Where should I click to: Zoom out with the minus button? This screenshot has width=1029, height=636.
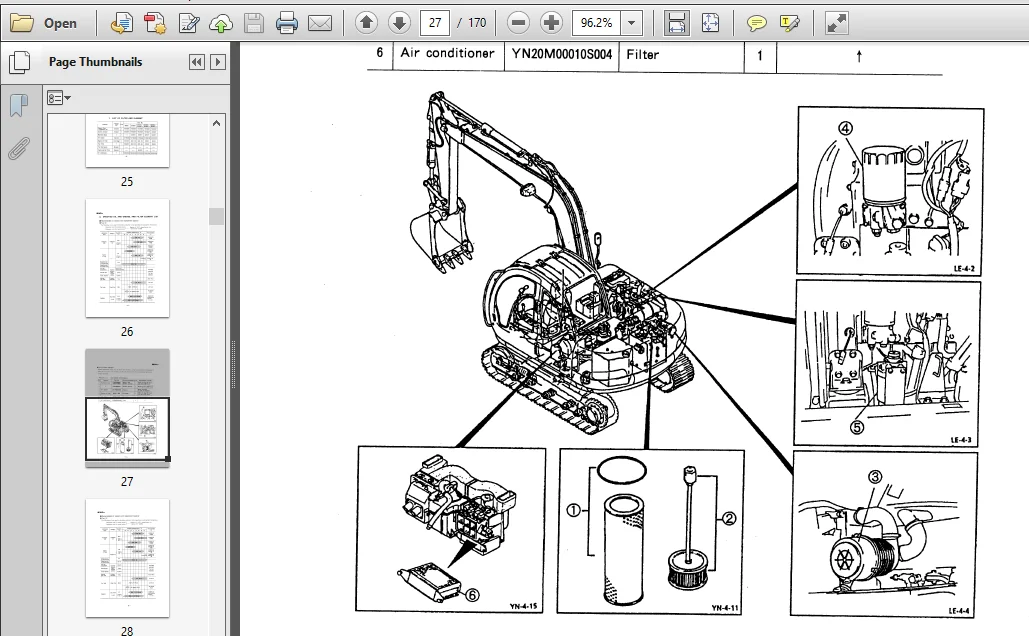coord(518,24)
